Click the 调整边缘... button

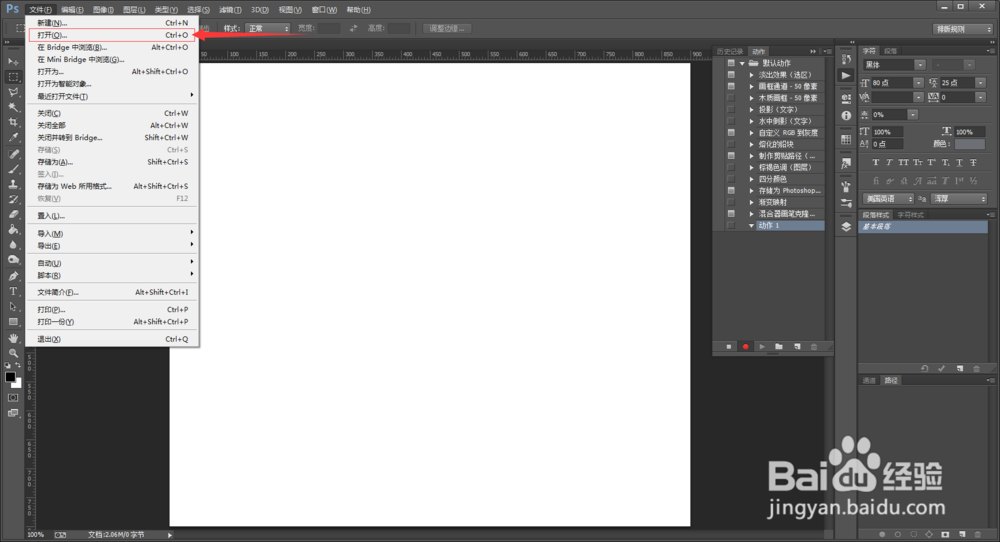[x=447, y=29]
